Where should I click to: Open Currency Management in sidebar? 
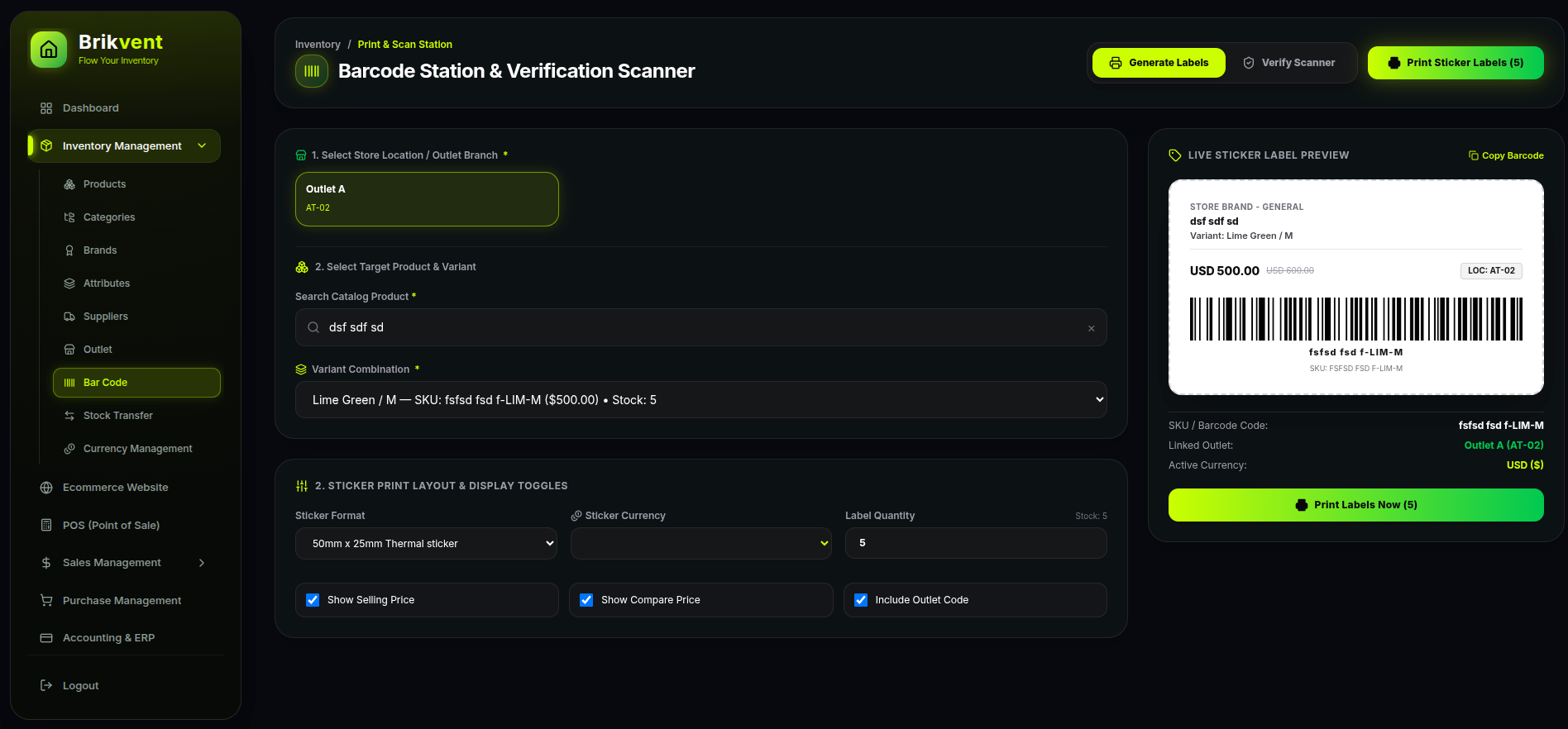(x=136, y=449)
